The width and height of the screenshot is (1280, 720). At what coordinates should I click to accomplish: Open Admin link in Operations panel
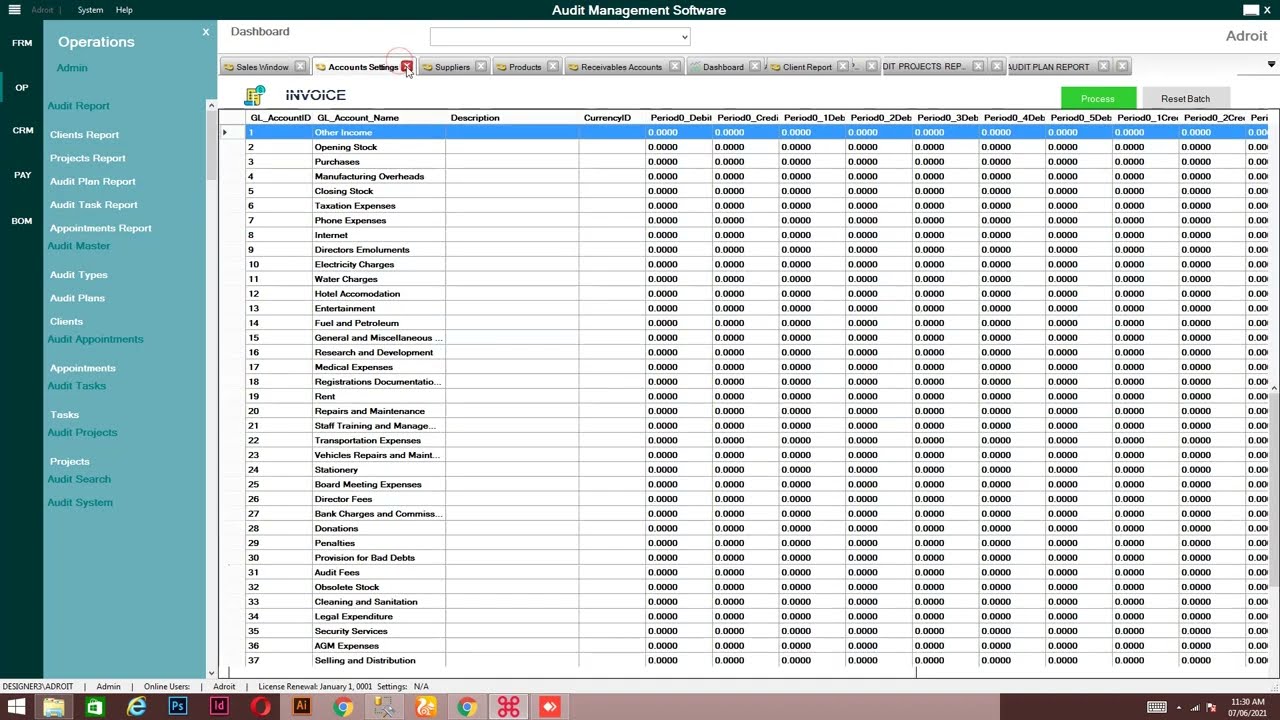72,68
